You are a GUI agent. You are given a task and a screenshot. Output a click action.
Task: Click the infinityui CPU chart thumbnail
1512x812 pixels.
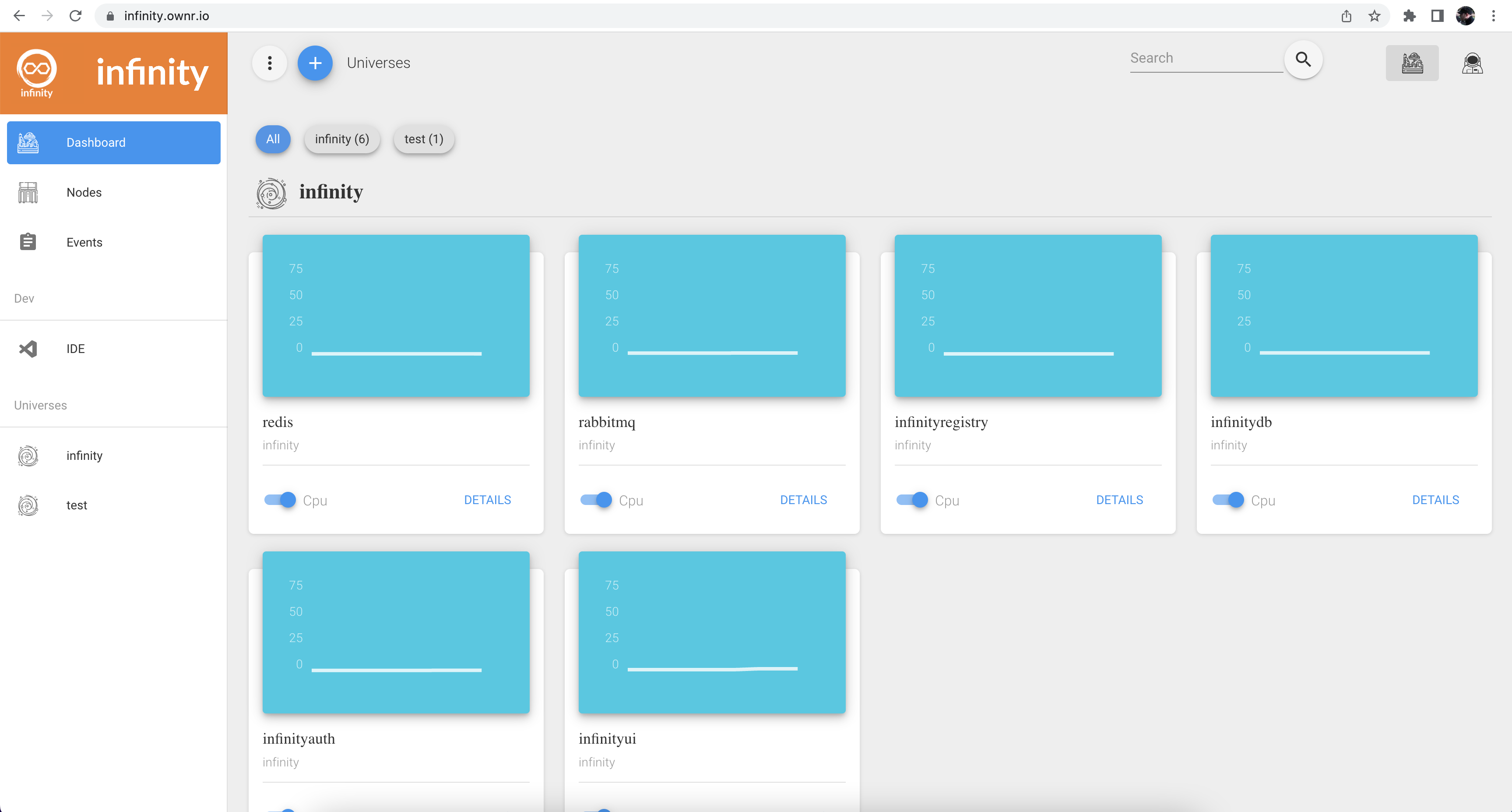tap(711, 632)
